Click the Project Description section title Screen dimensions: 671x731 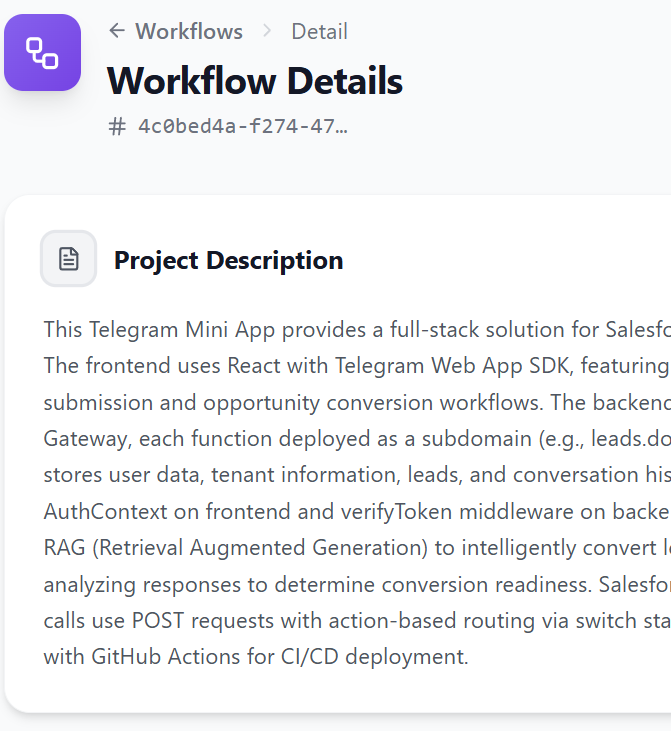pyautogui.click(x=228, y=260)
